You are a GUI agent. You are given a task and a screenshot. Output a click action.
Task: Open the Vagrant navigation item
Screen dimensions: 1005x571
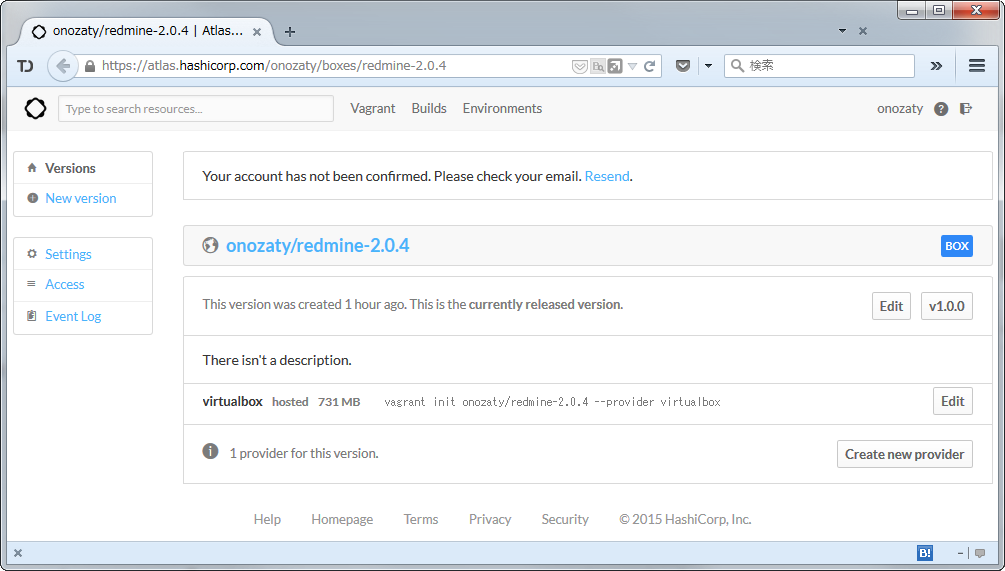(x=372, y=108)
